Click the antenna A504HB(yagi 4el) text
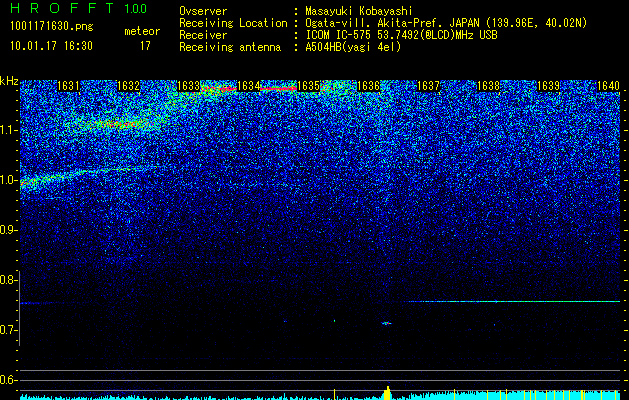The width and height of the screenshot is (629, 400). pyautogui.click(x=353, y=47)
